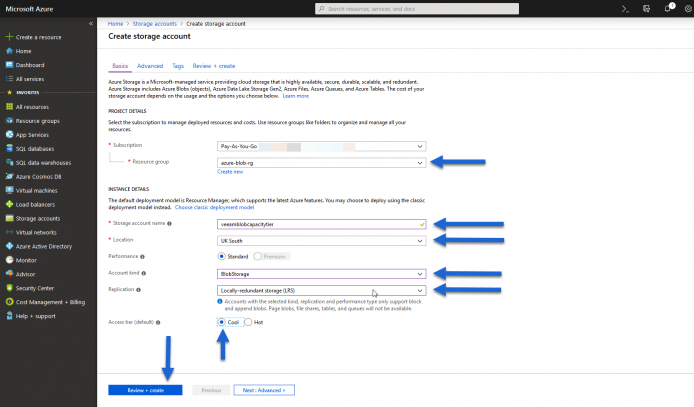The height and width of the screenshot is (407, 694).
Task: Choose the Cool access tier option
Action: pyautogui.click(x=221, y=322)
